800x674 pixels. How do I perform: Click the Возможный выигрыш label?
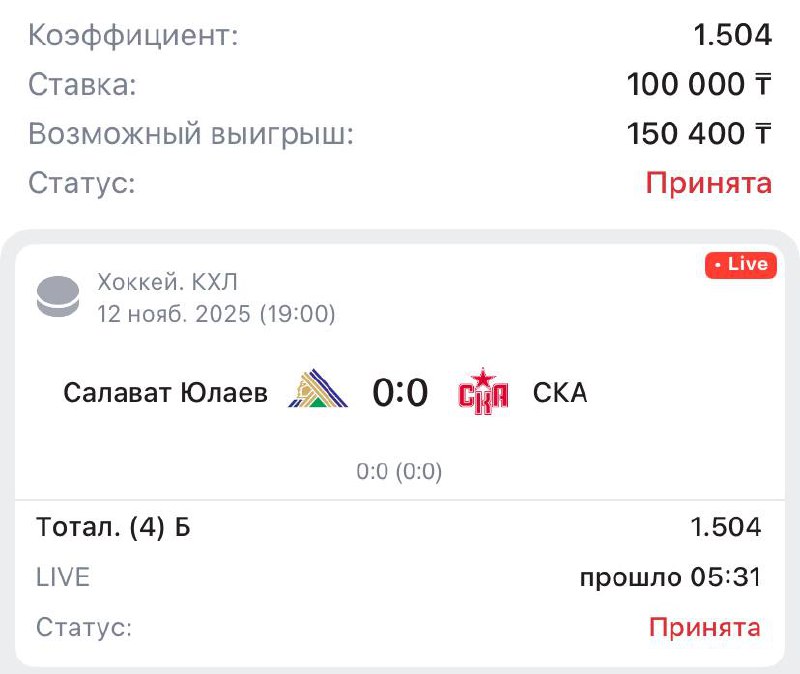tap(191, 134)
